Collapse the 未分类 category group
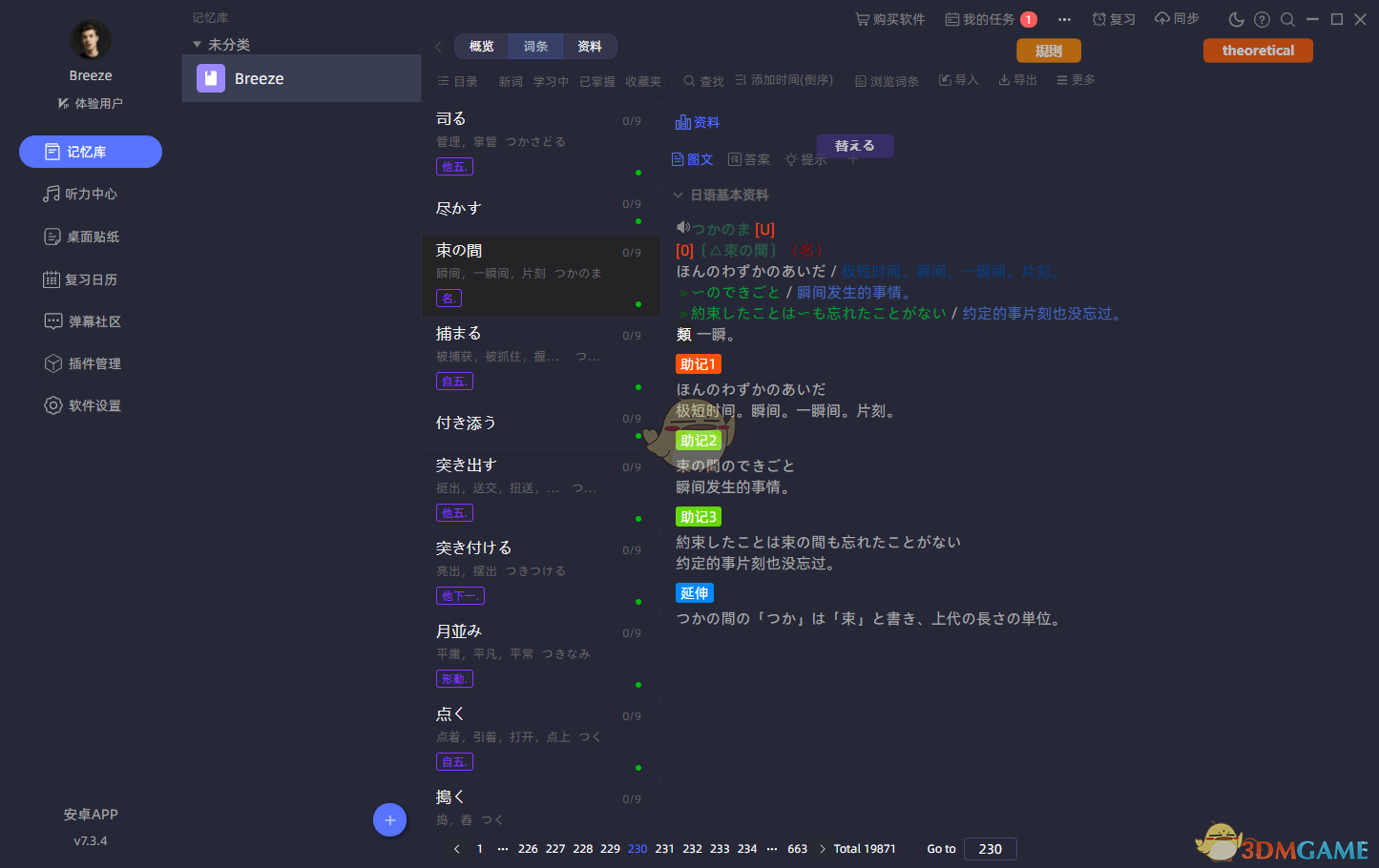Image resolution: width=1379 pixels, height=868 pixels. pos(198,44)
